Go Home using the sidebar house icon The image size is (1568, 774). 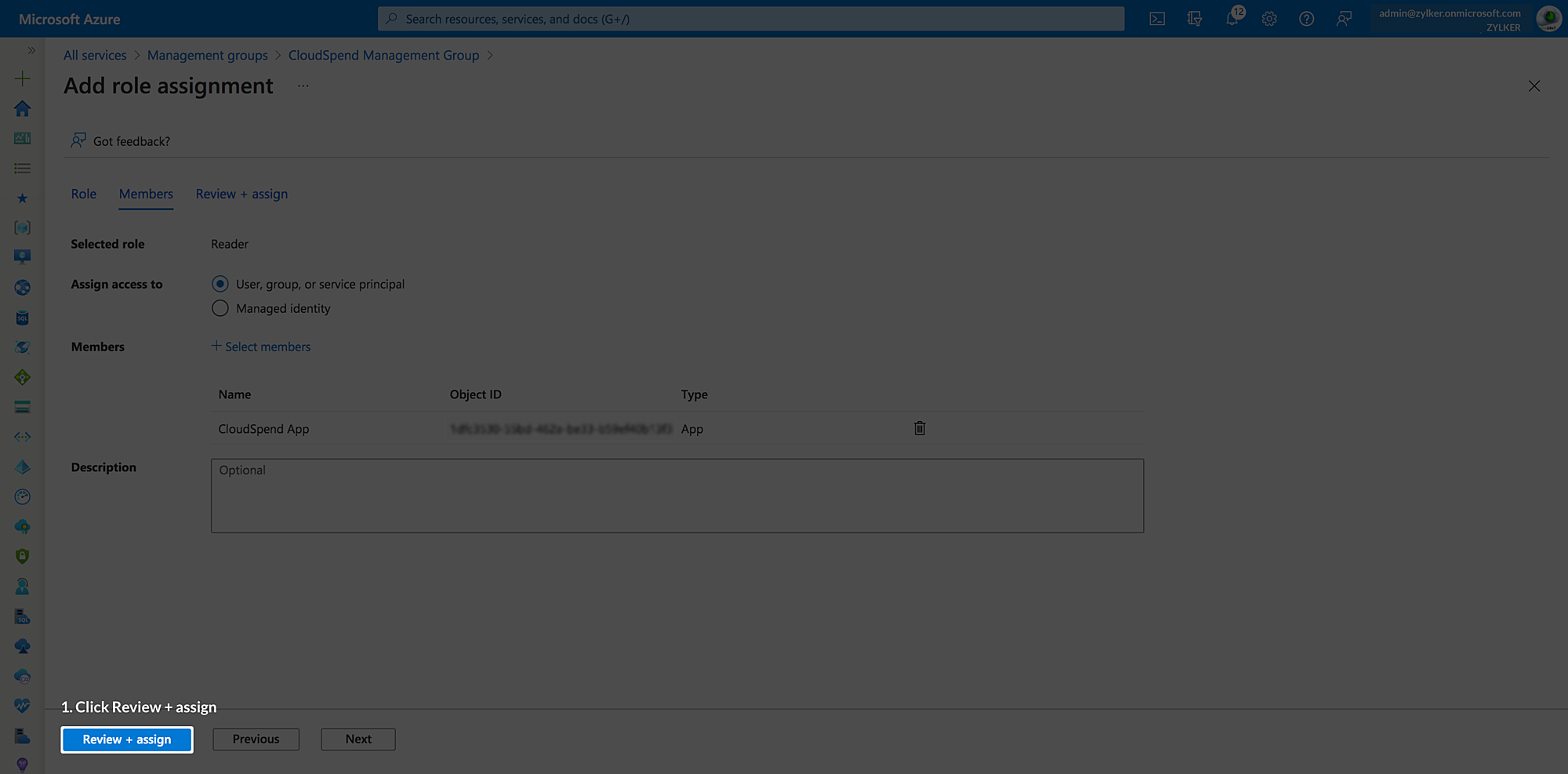pyautogui.click(x=22, y=108)
